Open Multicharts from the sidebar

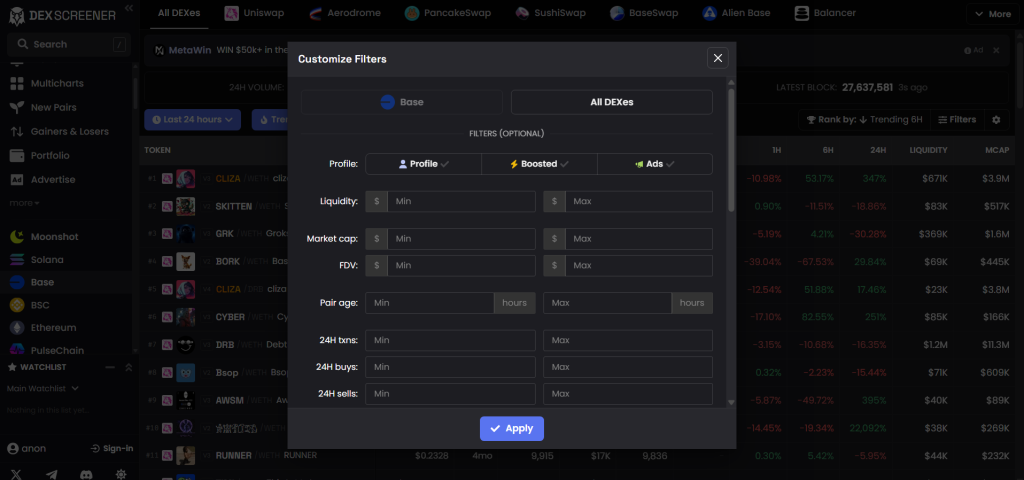[57, 84]
